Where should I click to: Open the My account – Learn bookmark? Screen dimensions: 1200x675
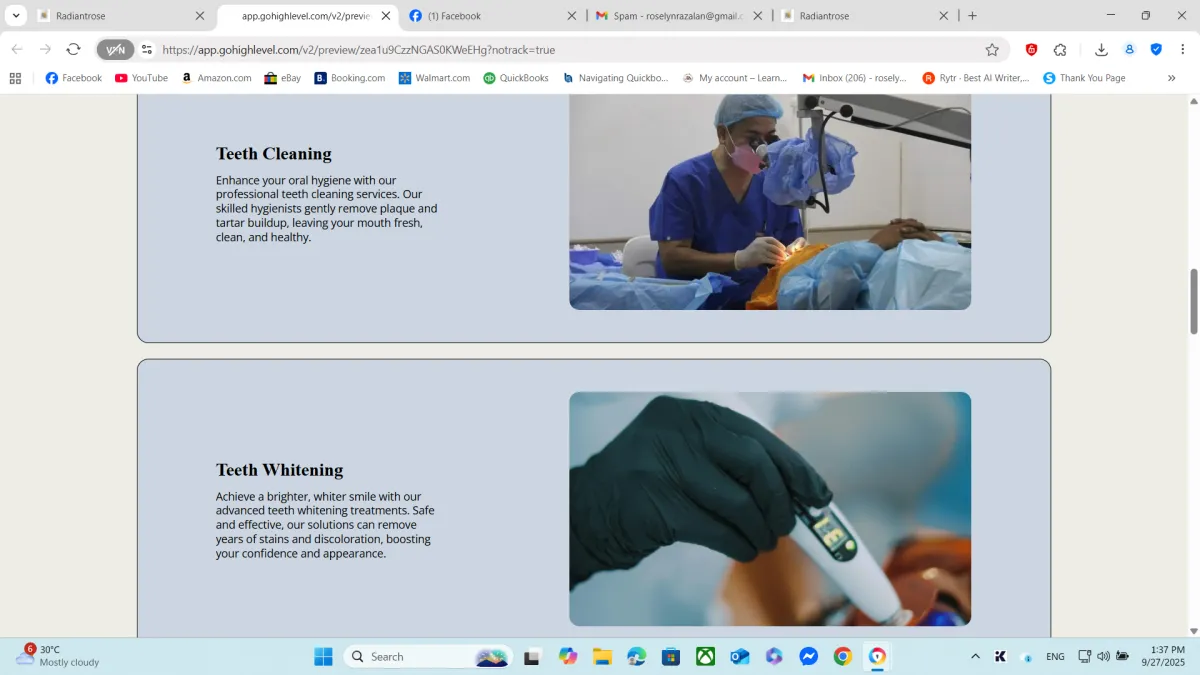coord(734,78)
